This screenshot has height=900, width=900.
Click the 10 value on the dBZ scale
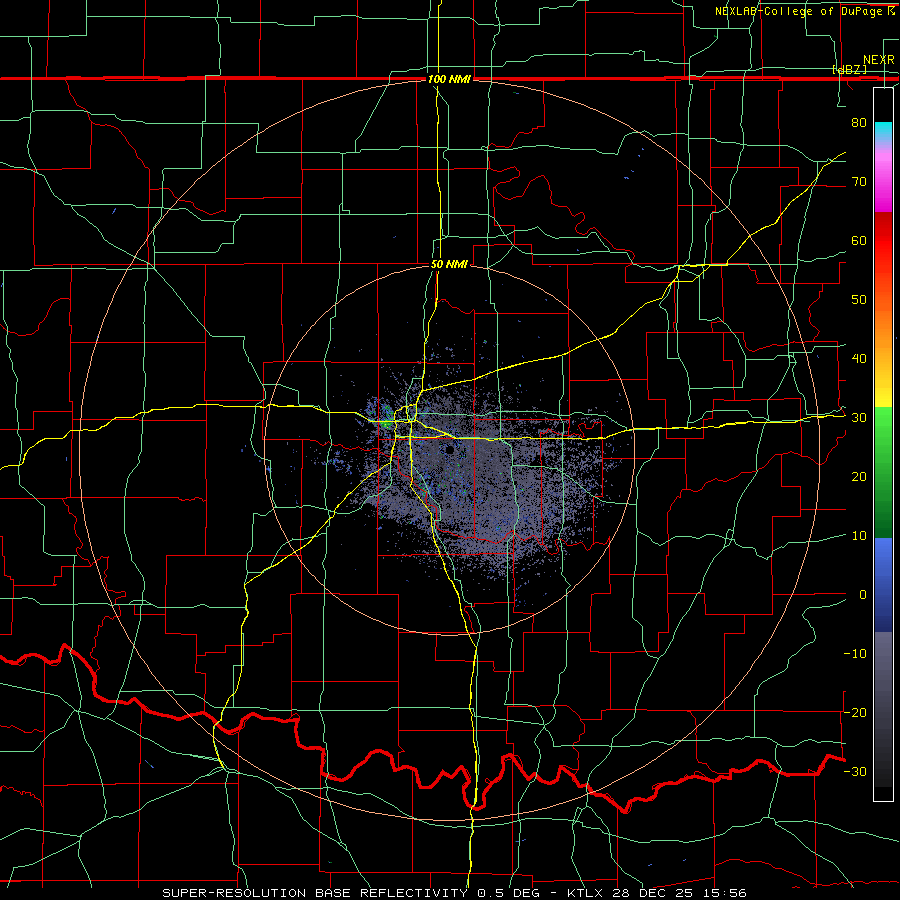point(859,536)
